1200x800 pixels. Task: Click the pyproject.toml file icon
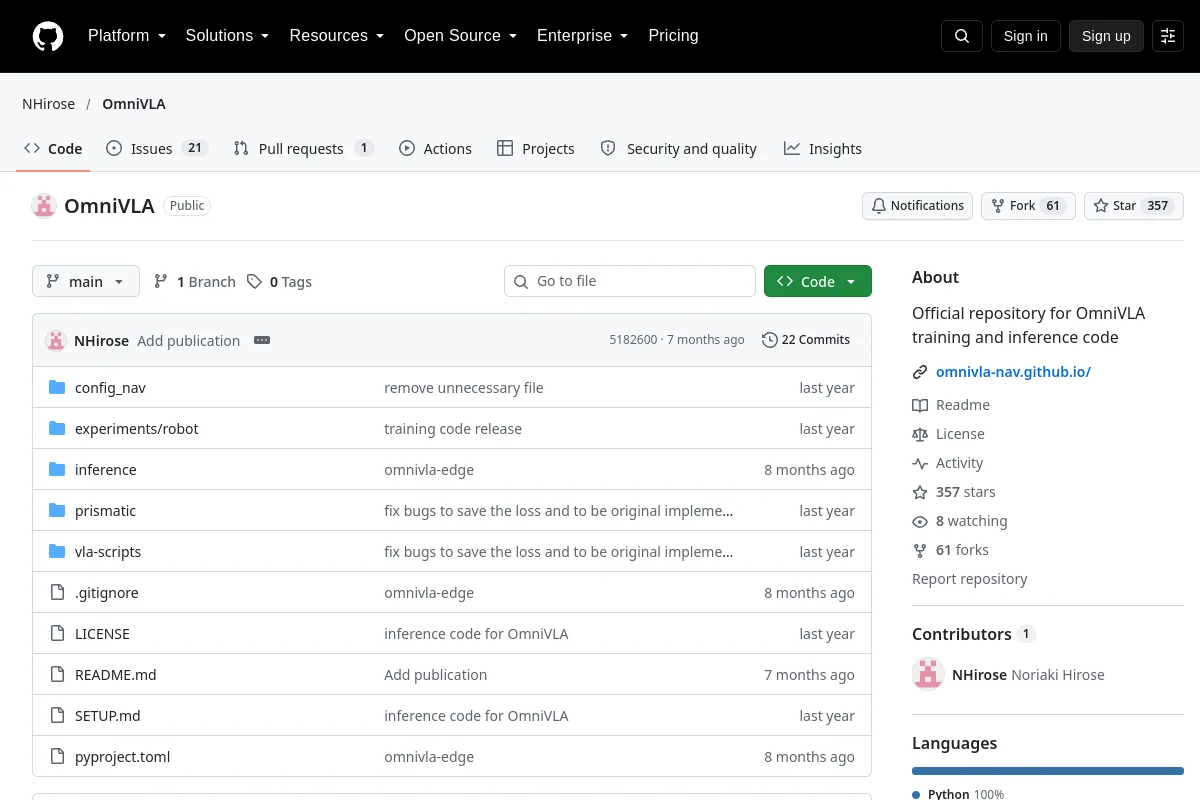[x=57, y=757]
